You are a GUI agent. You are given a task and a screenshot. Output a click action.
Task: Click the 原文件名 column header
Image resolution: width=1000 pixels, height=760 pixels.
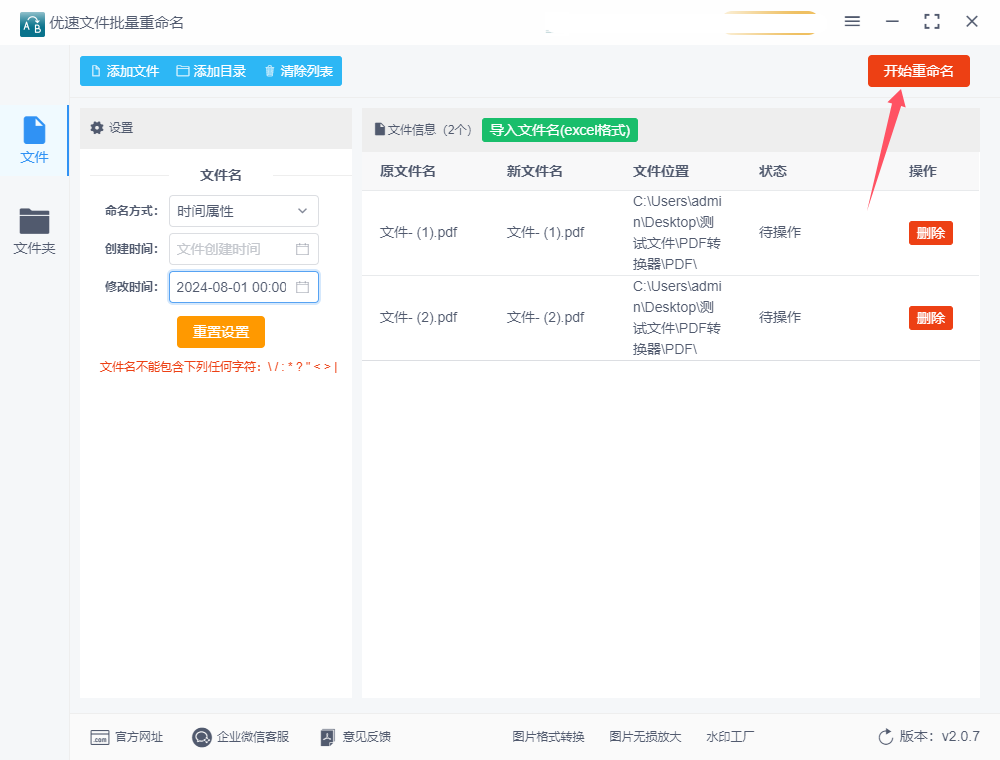pyautogui.click(x=408, y=172)
